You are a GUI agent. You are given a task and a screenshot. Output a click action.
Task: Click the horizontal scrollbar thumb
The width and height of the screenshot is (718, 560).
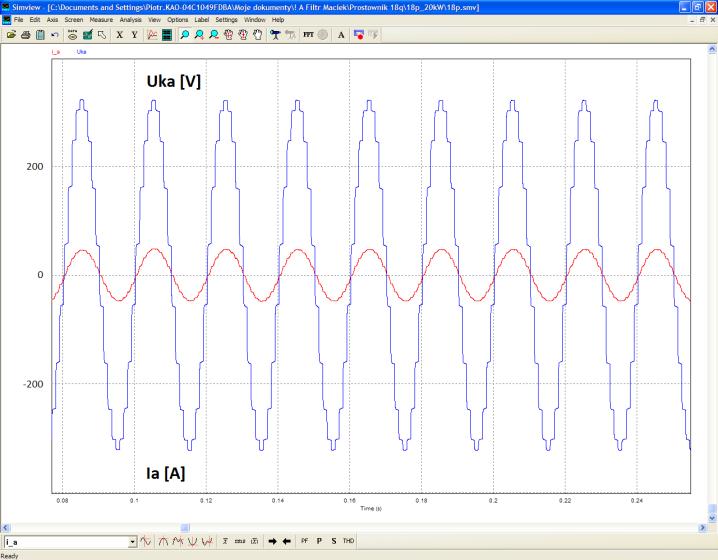185,528
